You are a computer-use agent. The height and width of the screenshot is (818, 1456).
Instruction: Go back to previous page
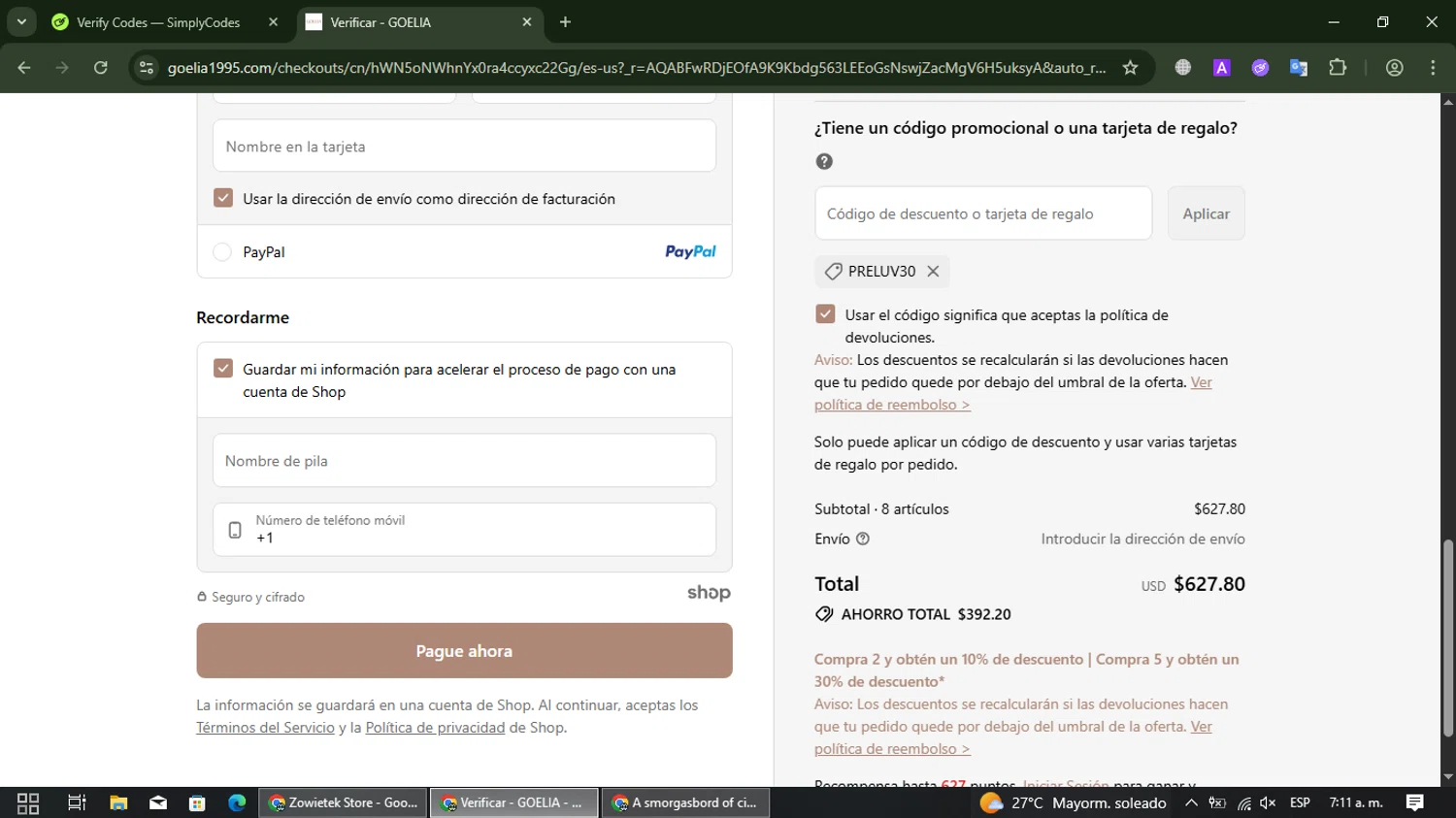tap(24, 68)
